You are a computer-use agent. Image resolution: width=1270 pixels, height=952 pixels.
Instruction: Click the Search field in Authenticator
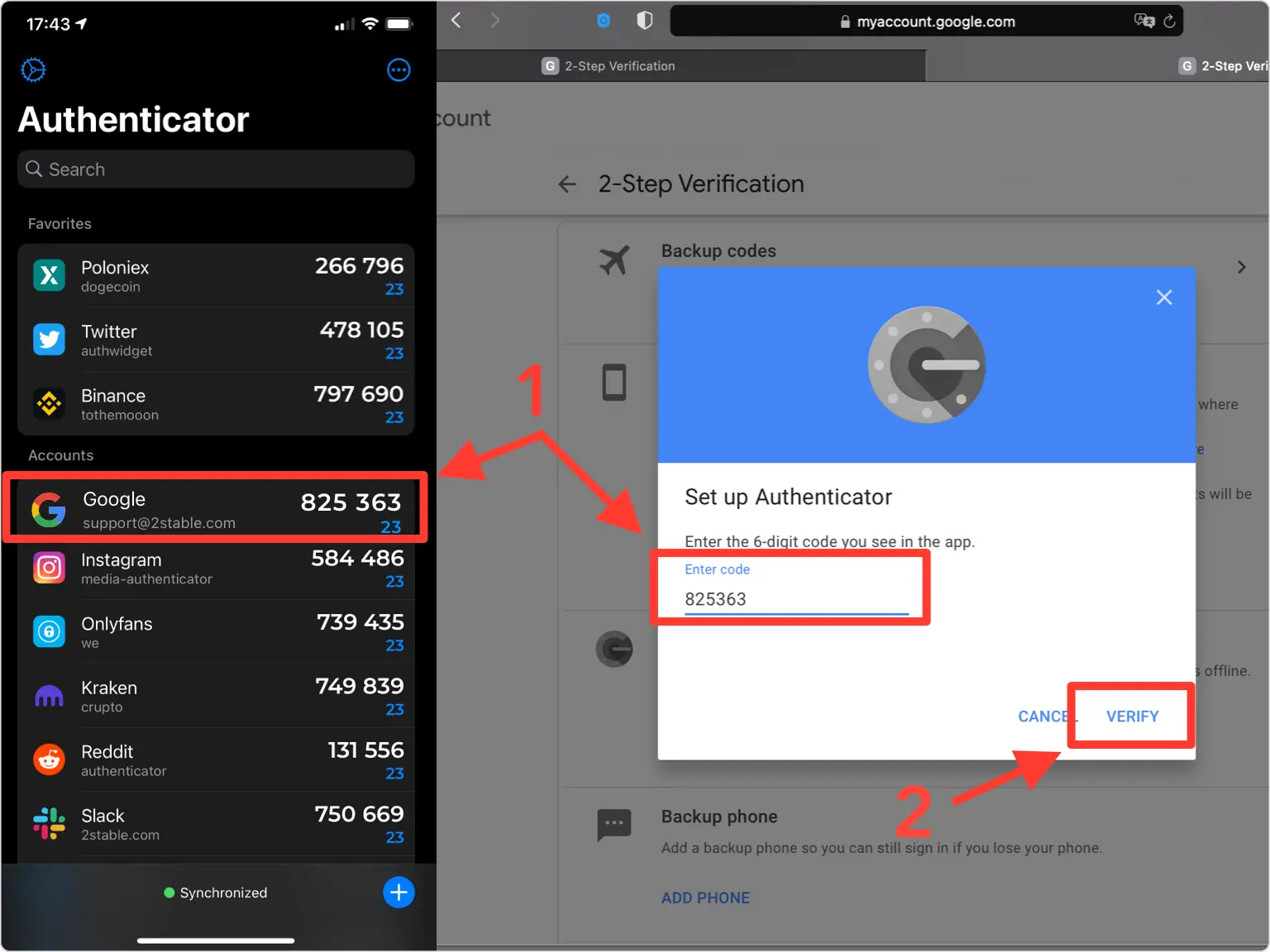click(216, 169)
